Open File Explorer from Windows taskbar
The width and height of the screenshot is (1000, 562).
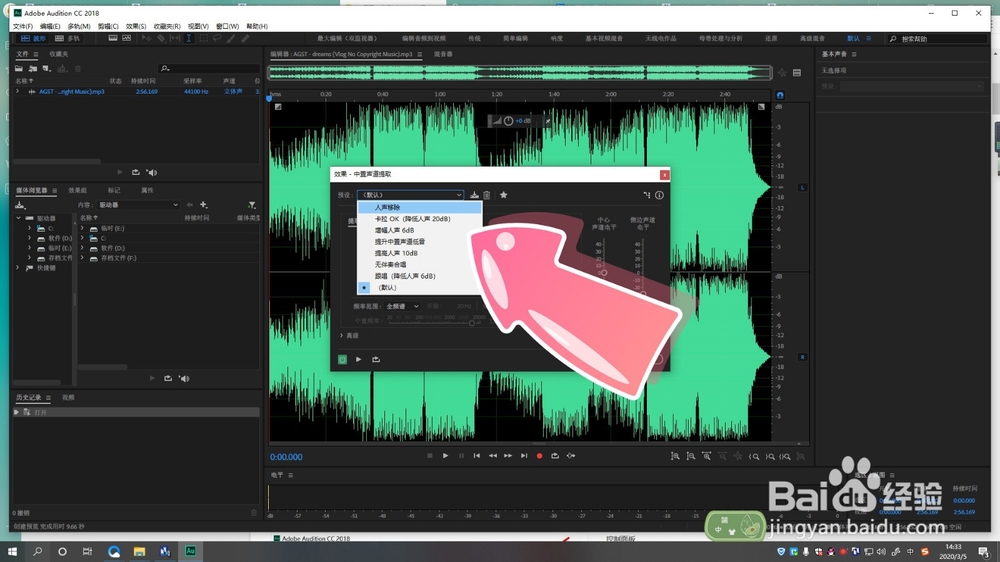tap(140, 551)
